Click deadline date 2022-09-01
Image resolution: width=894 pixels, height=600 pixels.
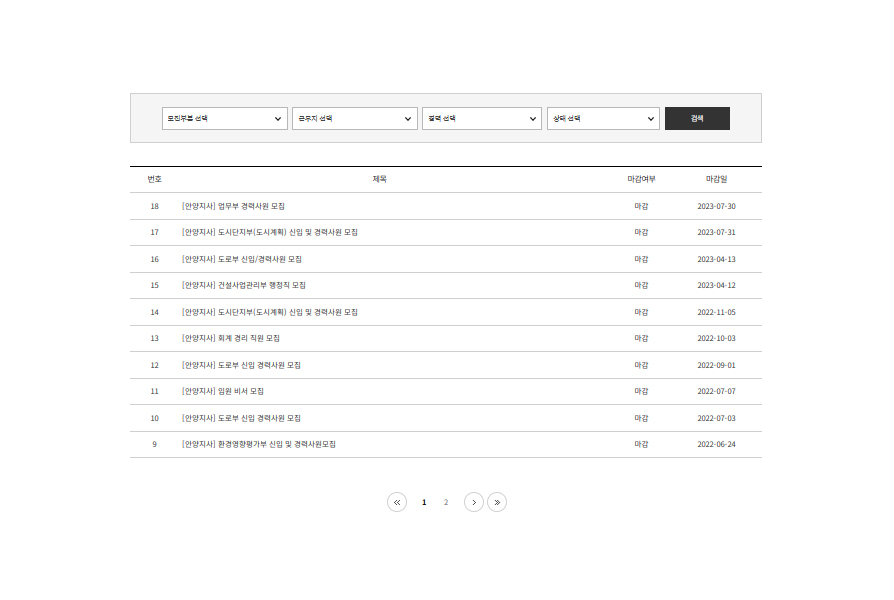coord(717,365)
